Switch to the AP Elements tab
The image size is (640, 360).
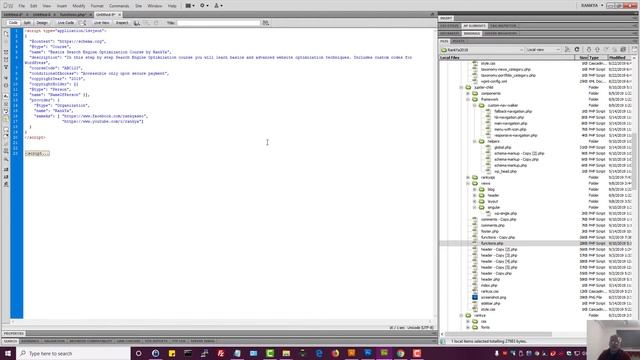tap(474, 26)
